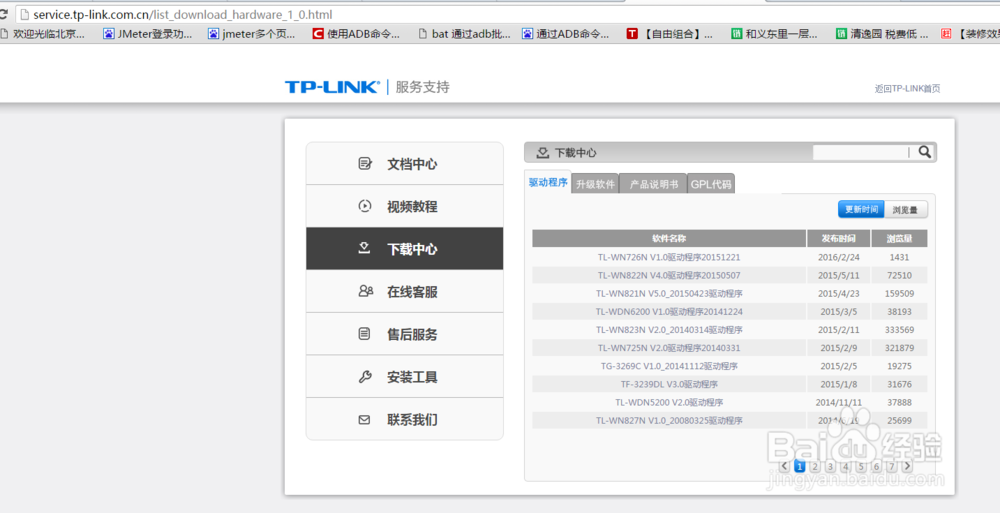
Task: Click the 下载中心 sidebar download icon
Action: pyautogui.click(x=364, y=248)
